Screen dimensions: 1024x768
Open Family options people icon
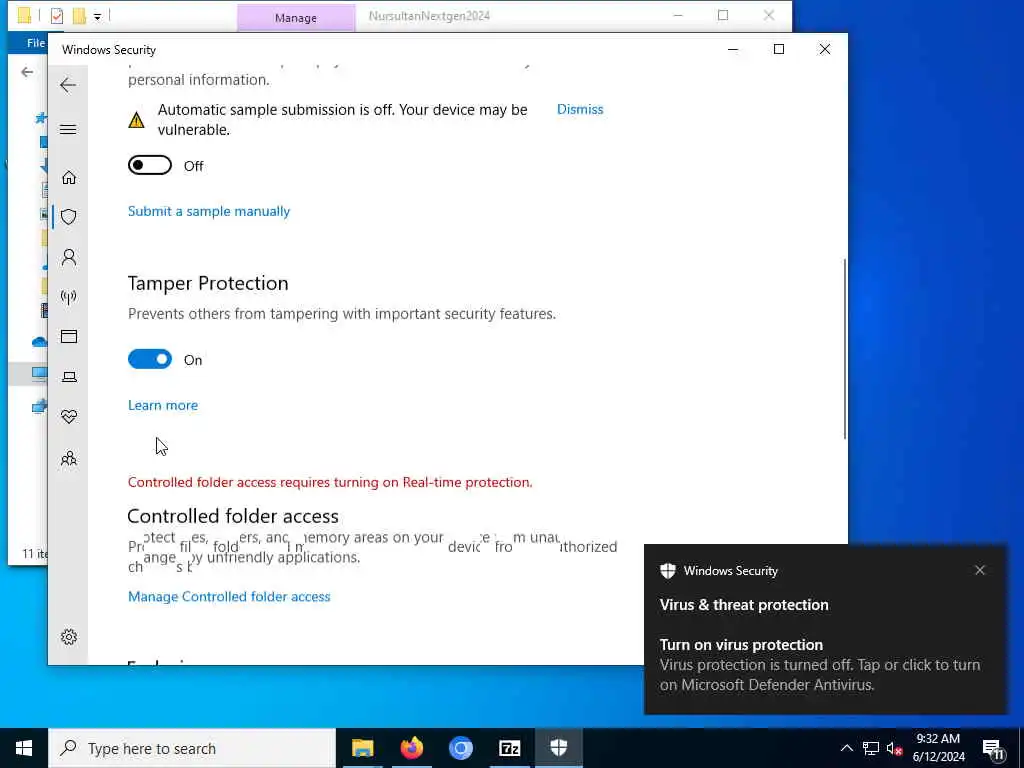pos(69,458)
